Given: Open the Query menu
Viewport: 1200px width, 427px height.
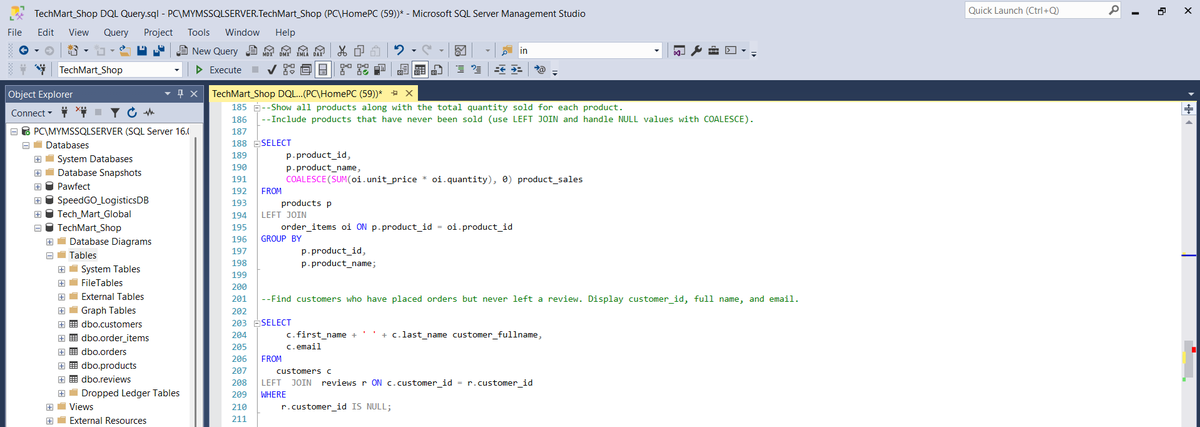Looking at the screenshot, I should click(116, 31).
